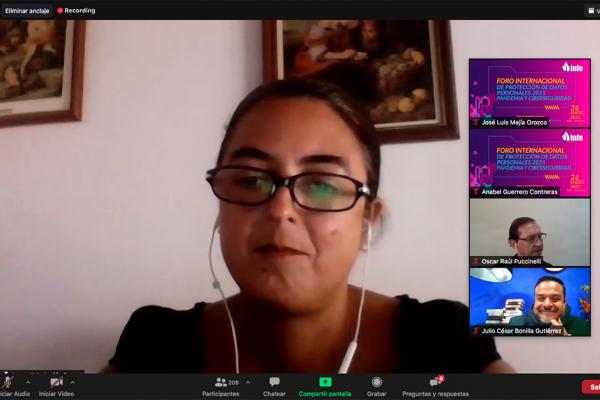Screen dimensions: 600x400
Task: Click the muted mic icon beside José Luis Mejía Orozco
Action: tap(476, 122)
